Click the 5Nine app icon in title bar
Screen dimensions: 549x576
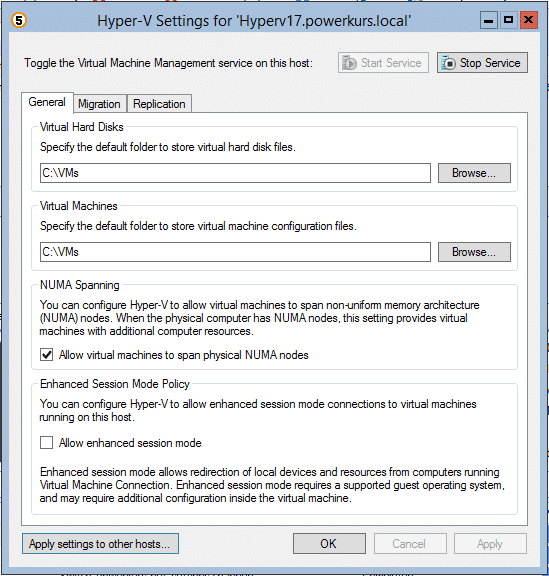click(x=19, y=20)
